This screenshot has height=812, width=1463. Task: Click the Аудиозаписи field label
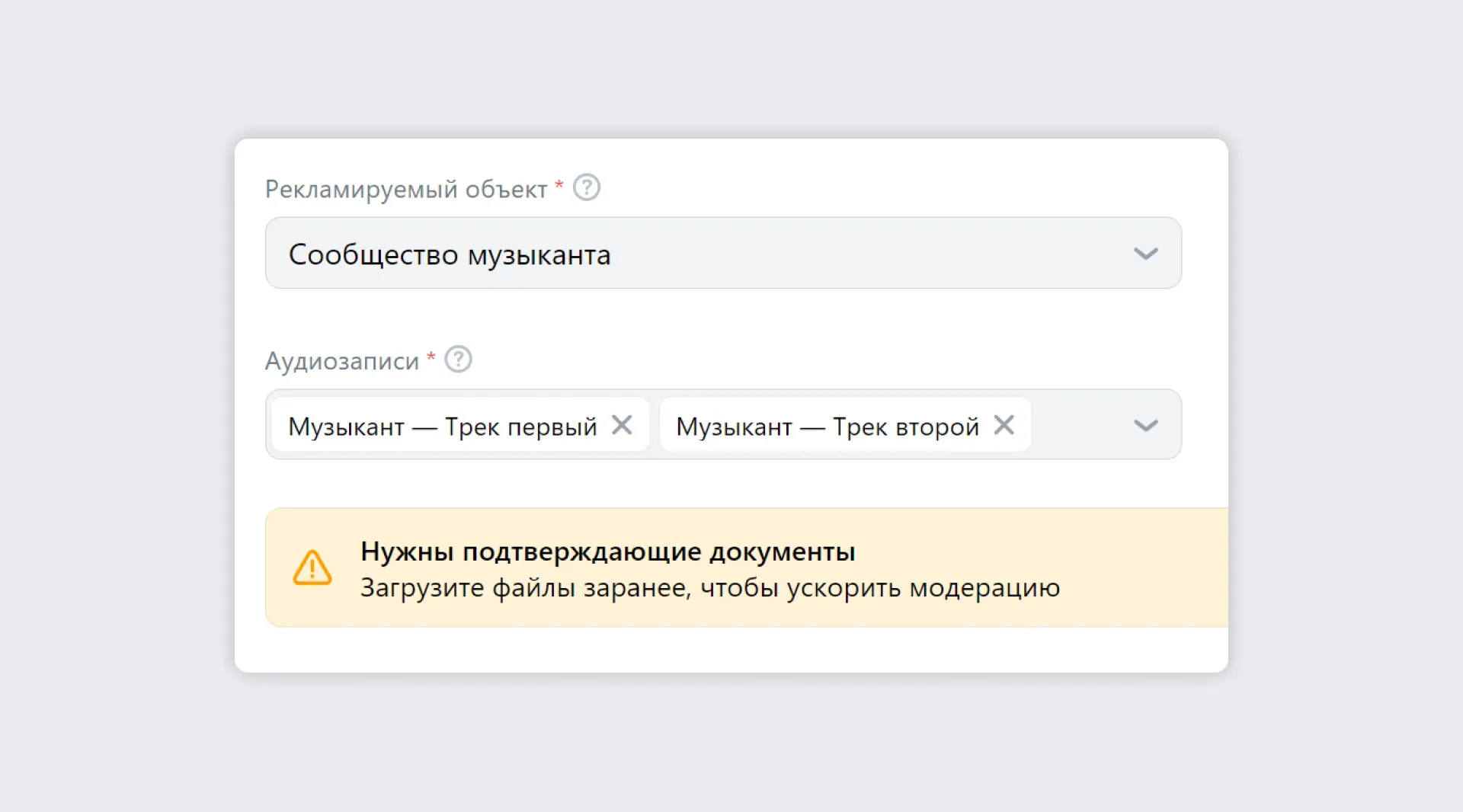click(341, 361)
